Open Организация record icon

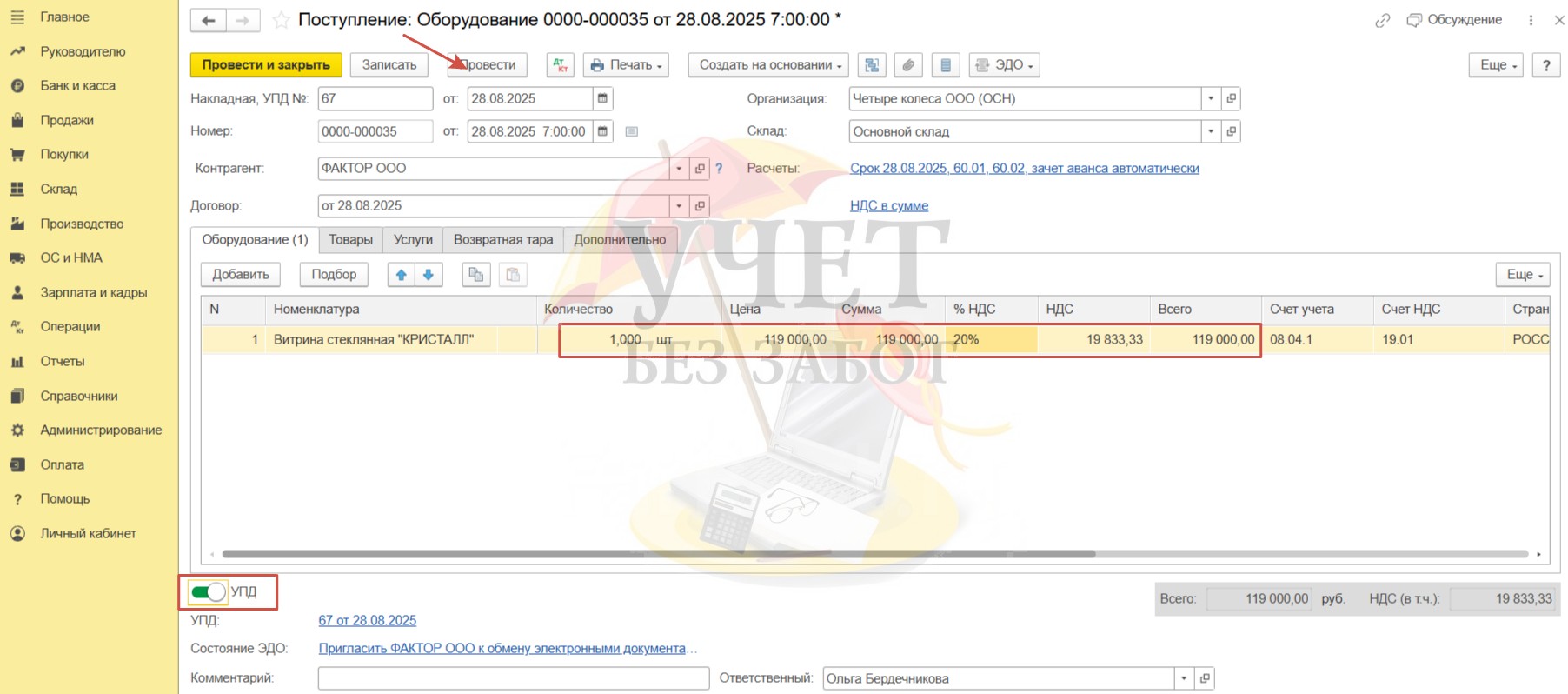coord(1231,98)
